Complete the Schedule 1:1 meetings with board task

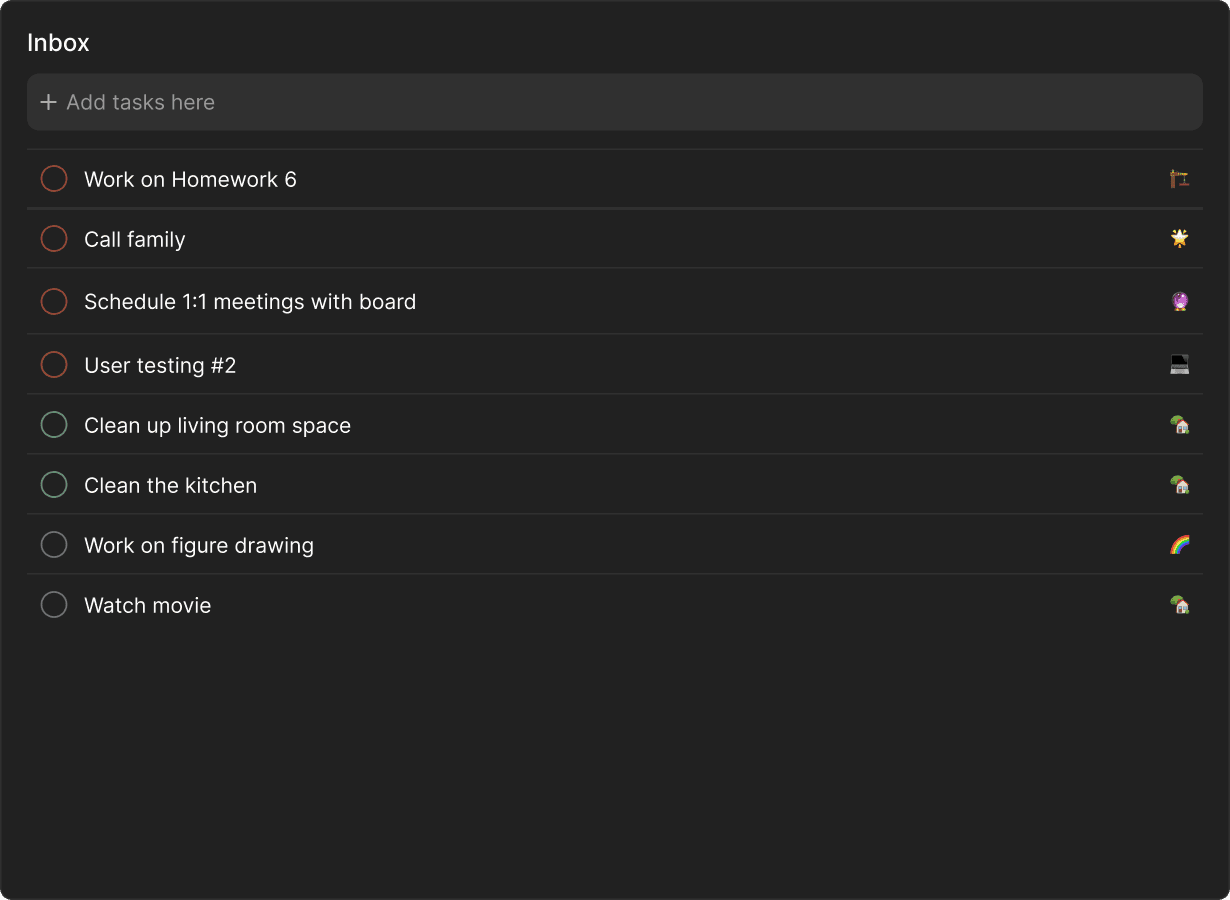tap(54, 301)
